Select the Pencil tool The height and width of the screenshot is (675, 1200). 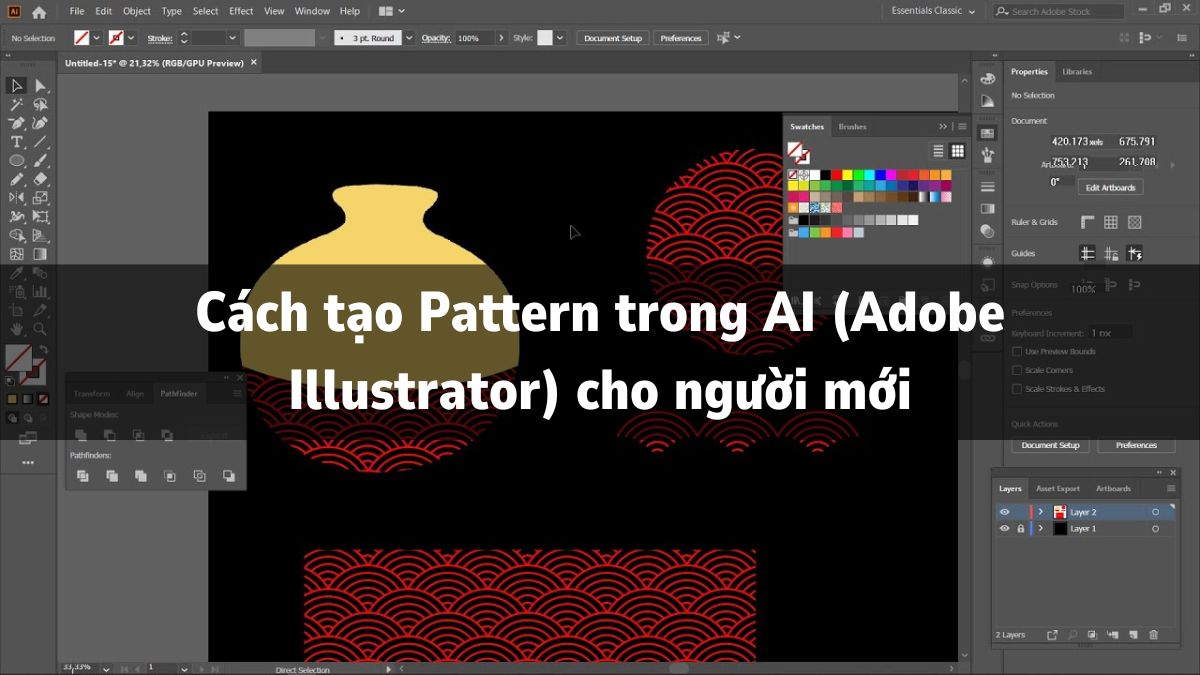tap(16, 177)
